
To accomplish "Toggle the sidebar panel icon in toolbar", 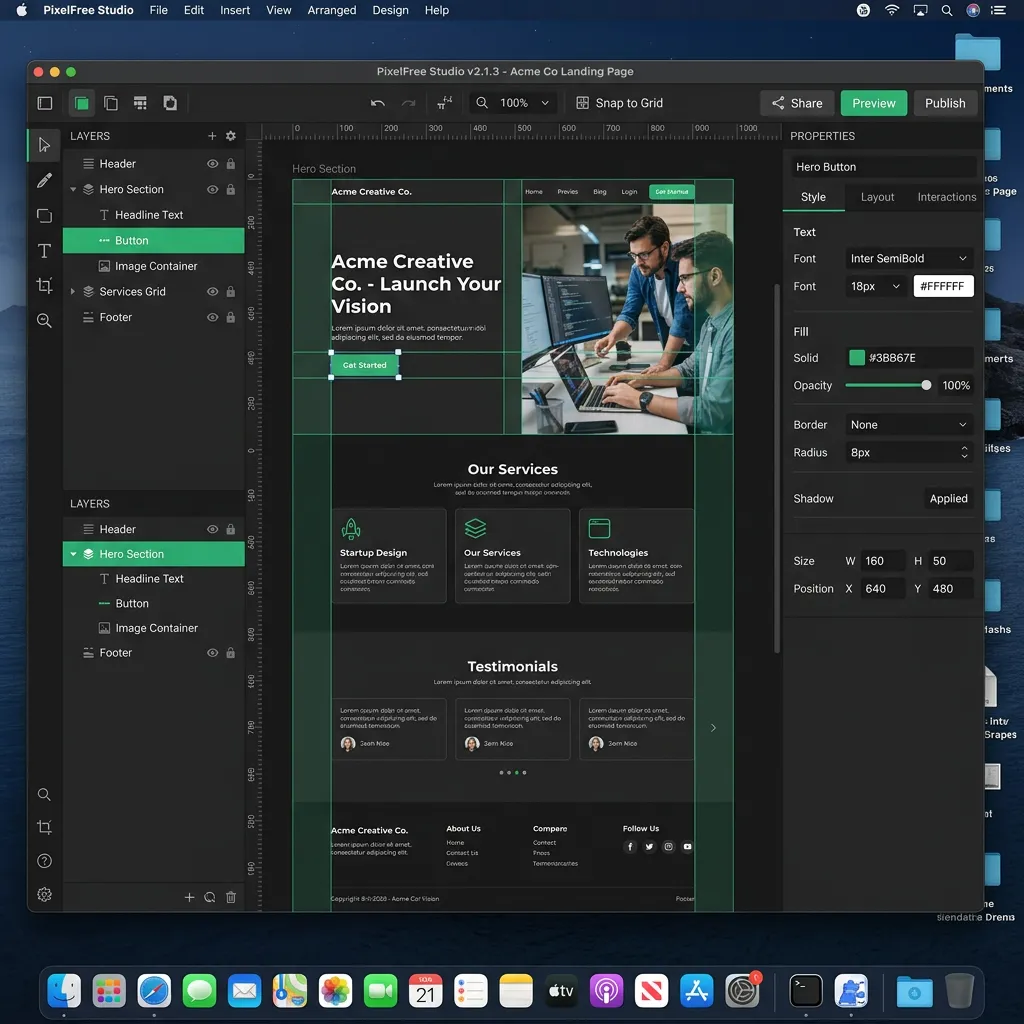I will click(44, 103).
